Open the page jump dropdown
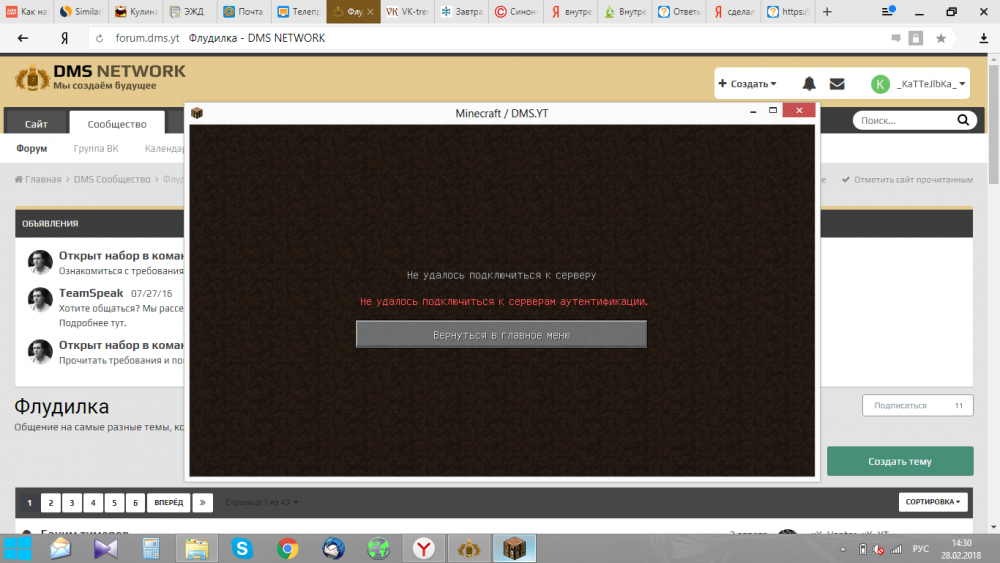Image resolution: width=1000 pixels, height=563 pixels. (261, 502)
